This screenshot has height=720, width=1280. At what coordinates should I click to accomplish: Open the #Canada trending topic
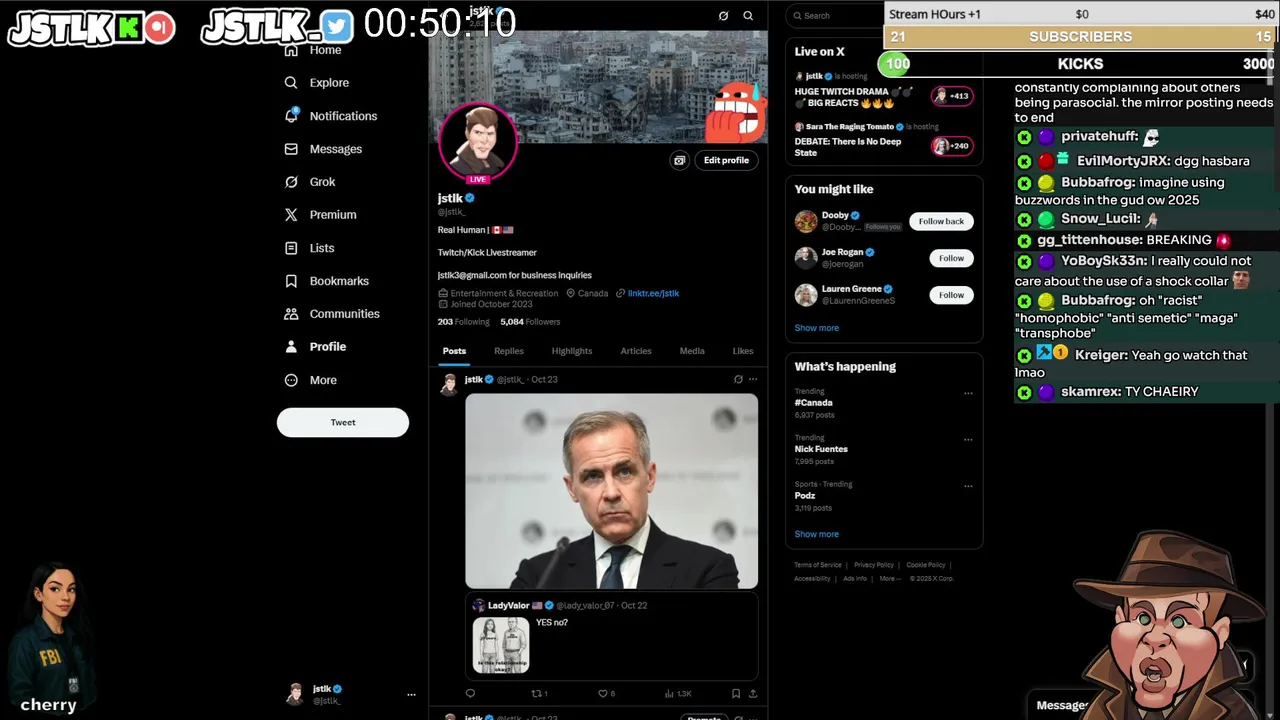814,403
